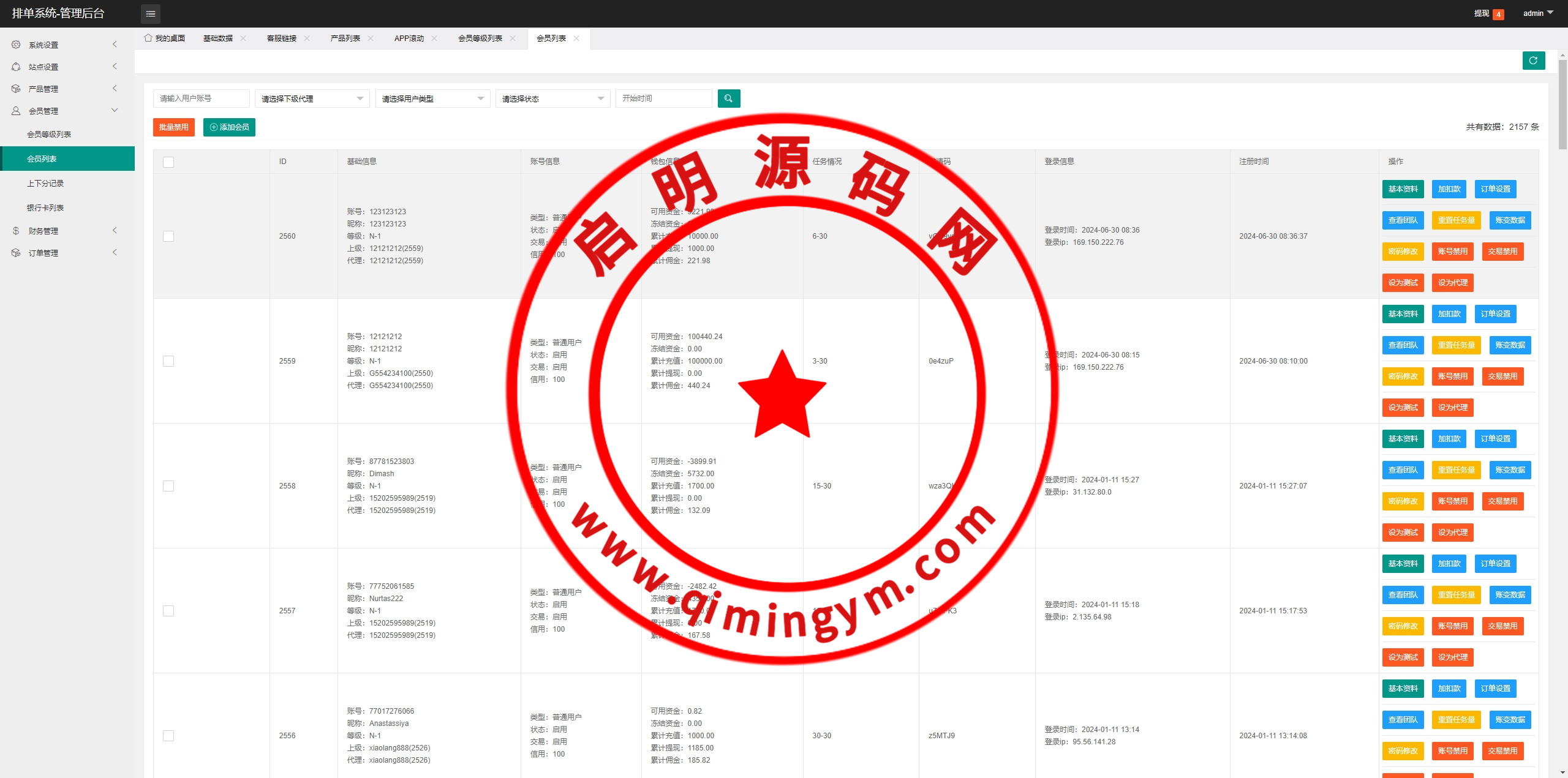This screenshot has width=1568, height=778.
Task: Click the 请输入用户账号 input field
Action: coord(201,99)
